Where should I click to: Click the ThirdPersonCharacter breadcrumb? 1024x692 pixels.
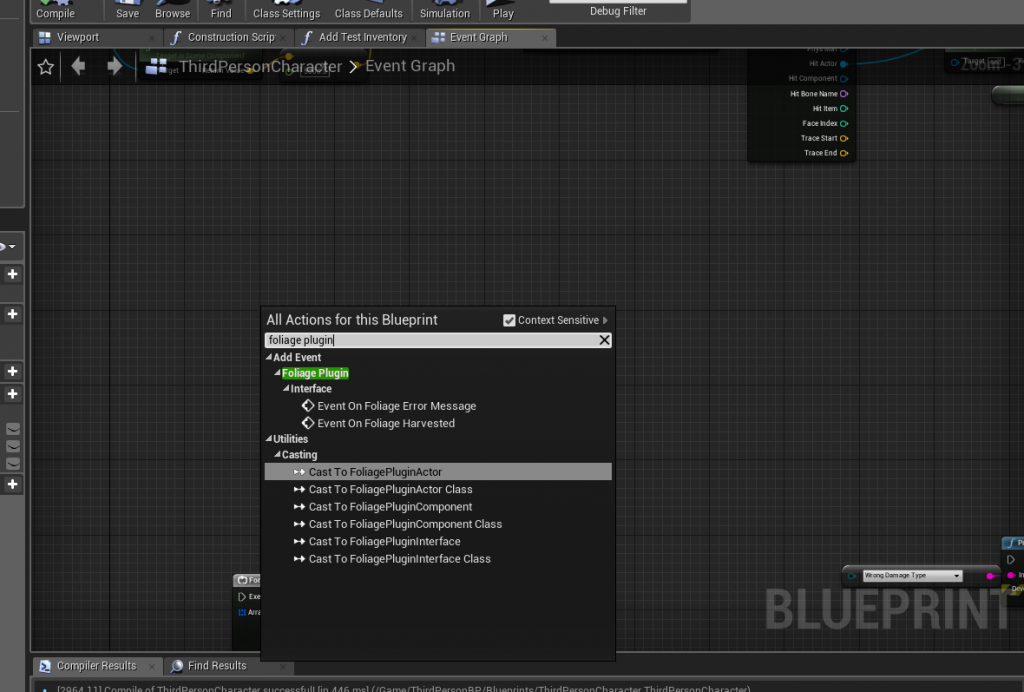(260, 67)
